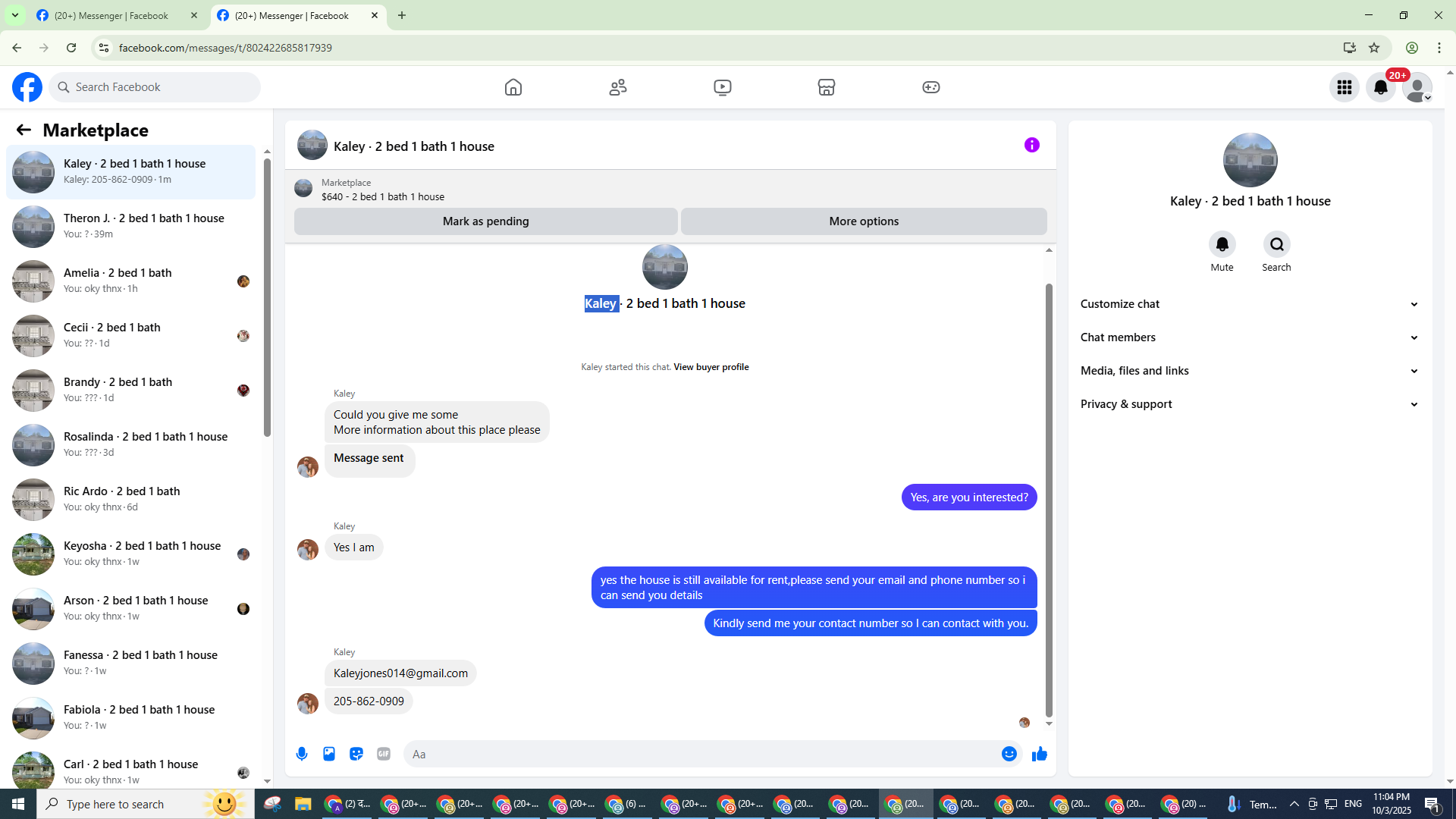The image size is (1456, 819).
Task: Open Fabiola conversation
Action: tap(131, 718)
